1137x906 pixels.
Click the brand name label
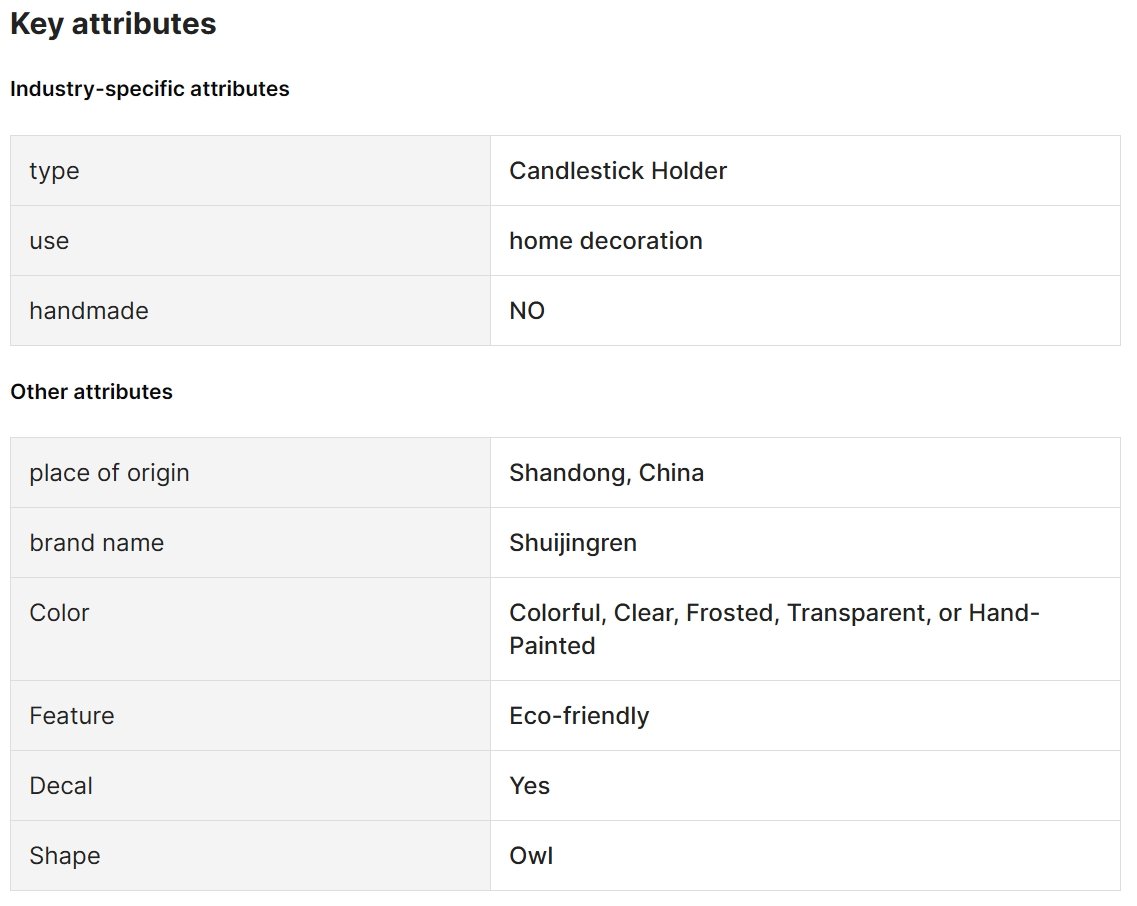[96, 543]
